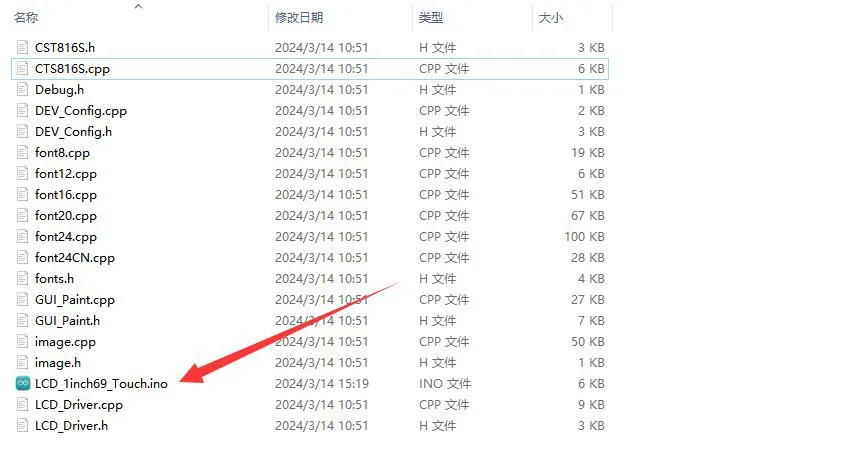The image size is (842, 469).
Task: Select the file name font8.cpp
Action: pyautogui.click(x=62, y=153)
